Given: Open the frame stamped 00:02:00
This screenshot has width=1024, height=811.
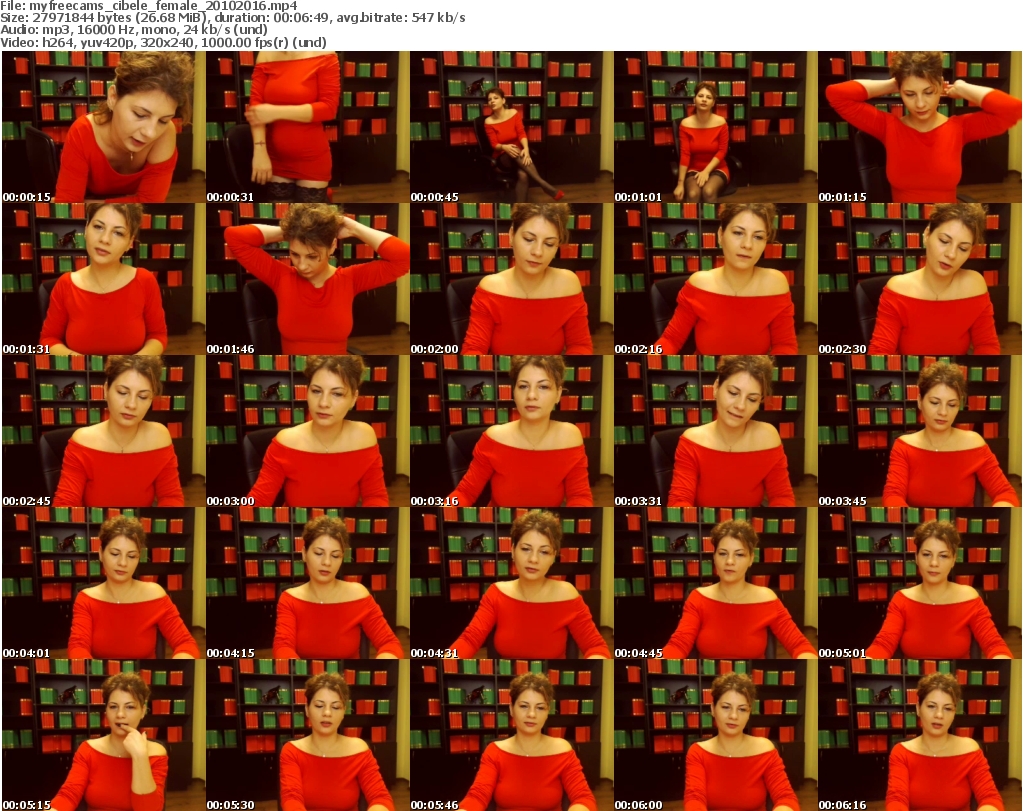Looking at the screenshot, I should tap(511, 279).
